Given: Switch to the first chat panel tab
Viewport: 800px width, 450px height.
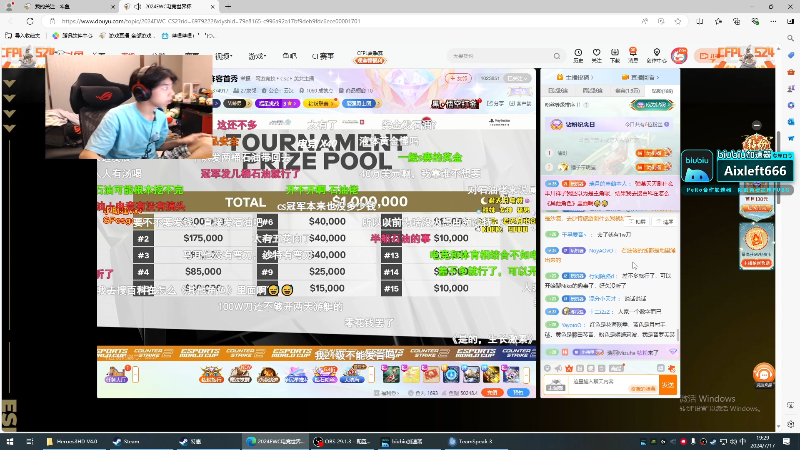Looking at the screenshot, I should click(558, 90).
